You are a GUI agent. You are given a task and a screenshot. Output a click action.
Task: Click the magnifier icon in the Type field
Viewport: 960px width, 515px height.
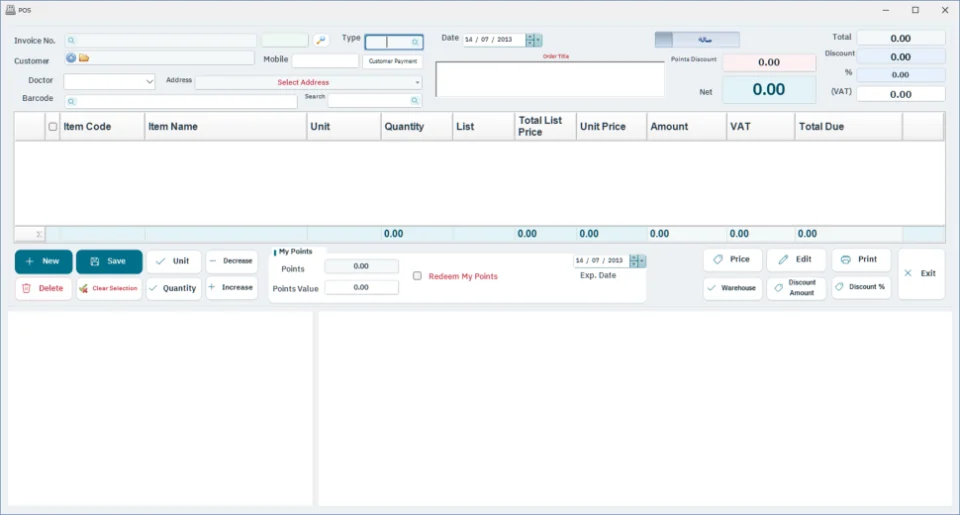coord(415,42)
